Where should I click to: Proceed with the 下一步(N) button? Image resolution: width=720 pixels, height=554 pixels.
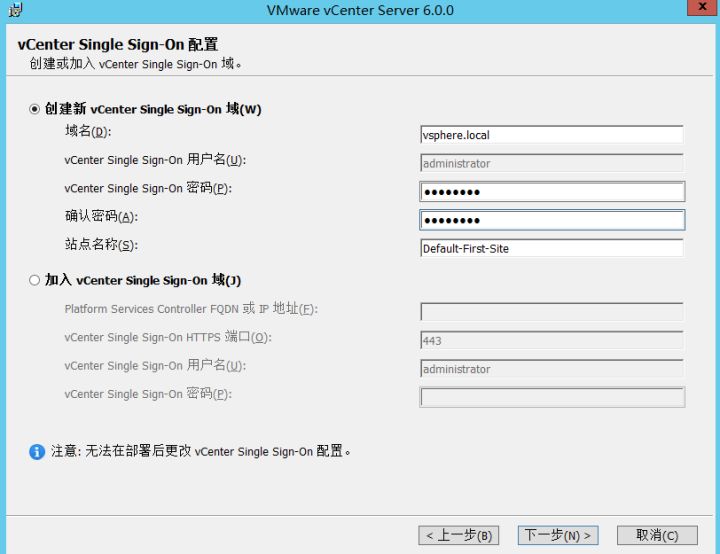coord(558,535)
